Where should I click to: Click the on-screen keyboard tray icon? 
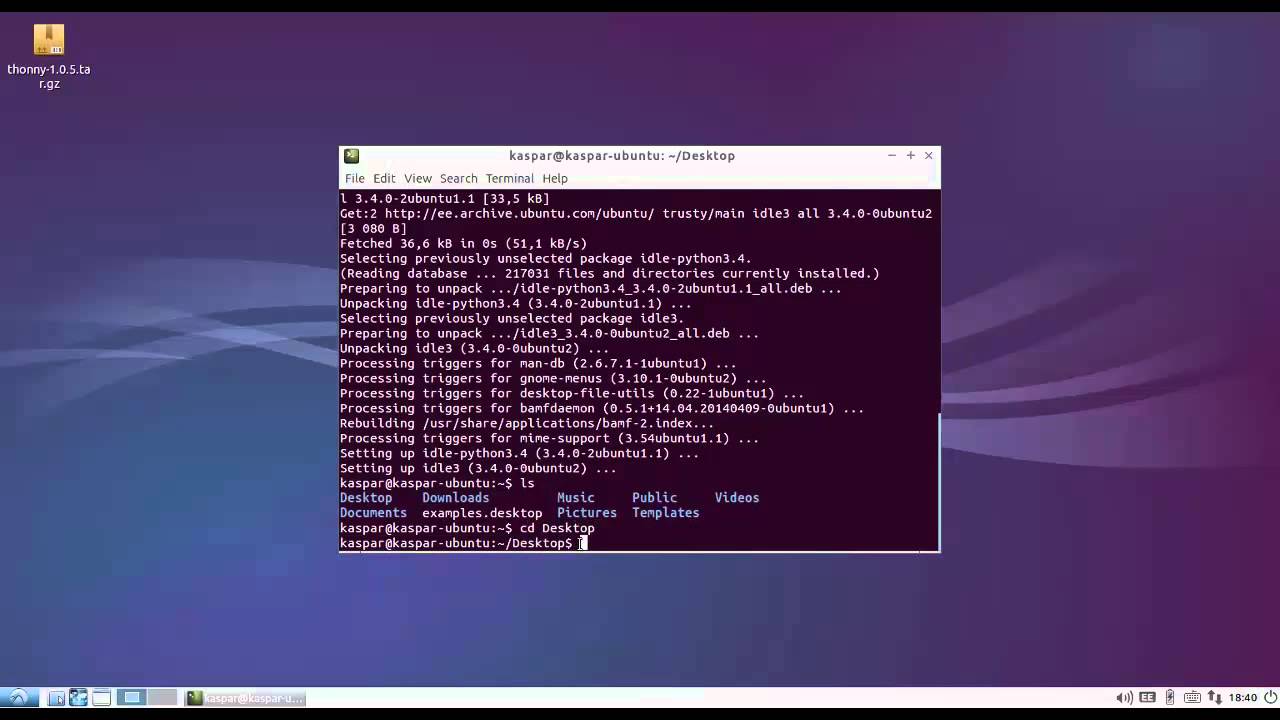click(1192, 697)
